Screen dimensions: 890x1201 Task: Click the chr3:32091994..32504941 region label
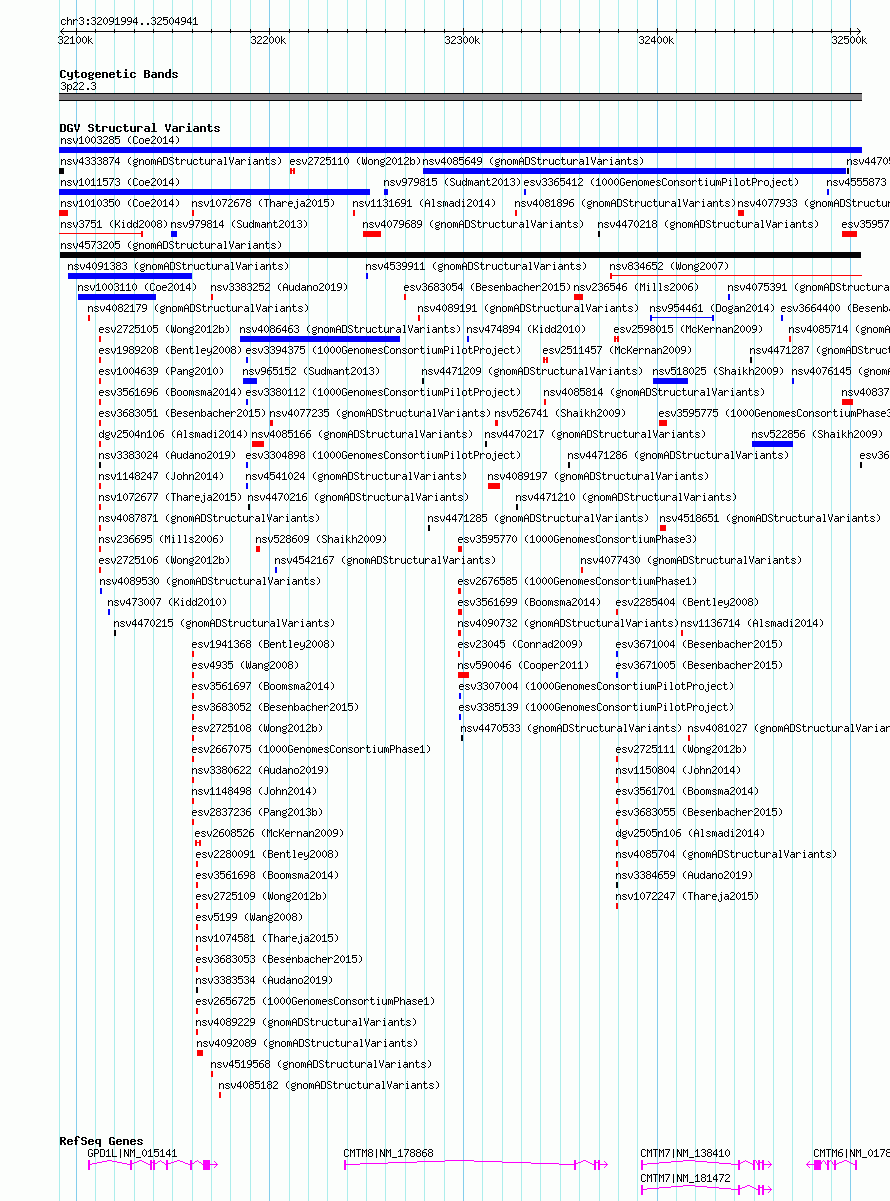click(129, 20)
